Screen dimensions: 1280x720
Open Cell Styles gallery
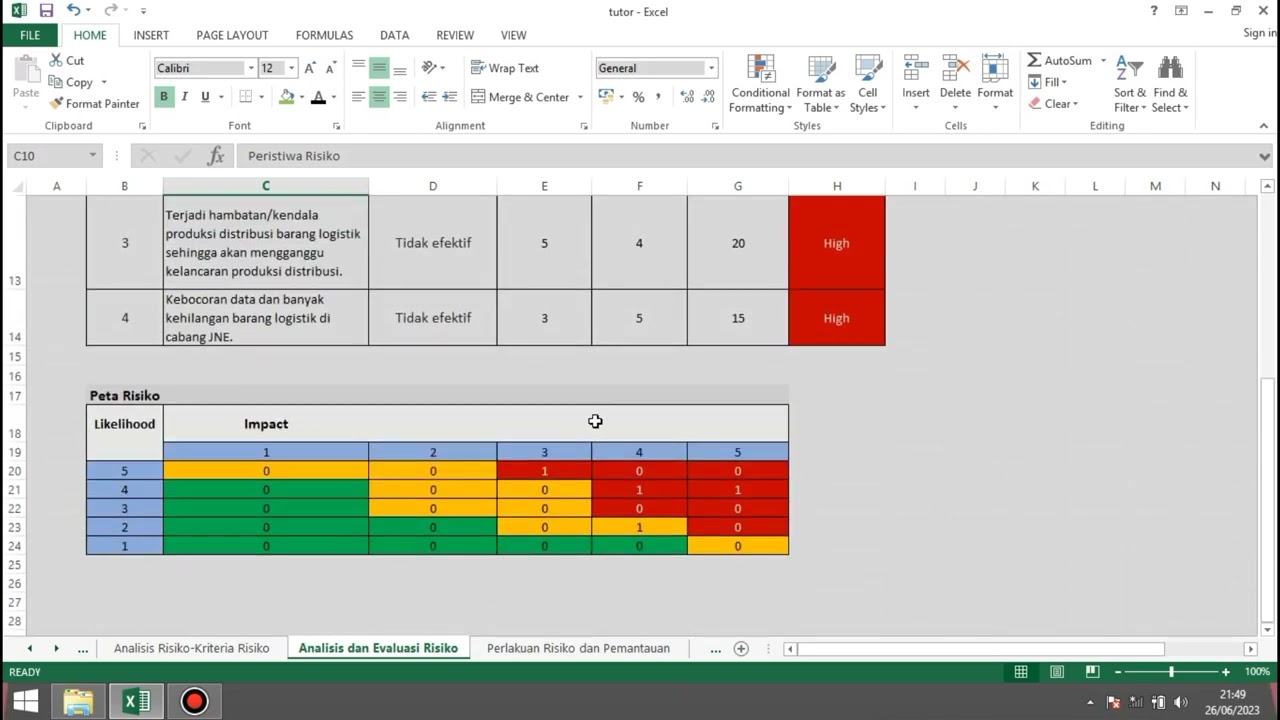pos(867,84)
